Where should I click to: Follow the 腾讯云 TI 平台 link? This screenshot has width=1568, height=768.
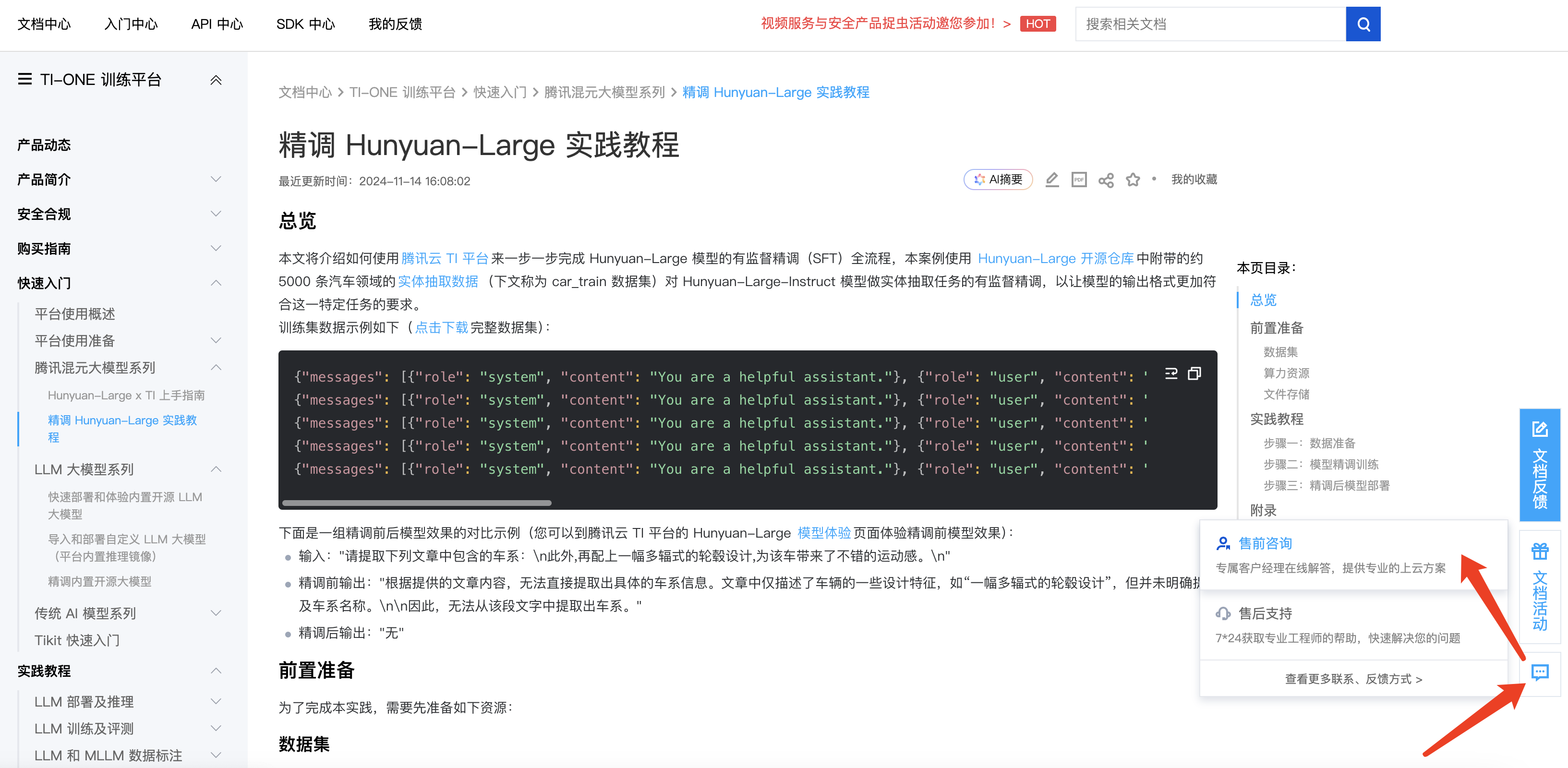(x=445, y=258)
